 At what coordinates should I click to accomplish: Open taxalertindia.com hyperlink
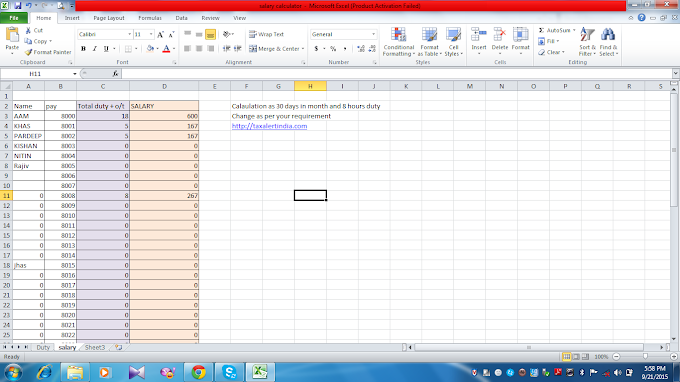[x=269, y=126]
